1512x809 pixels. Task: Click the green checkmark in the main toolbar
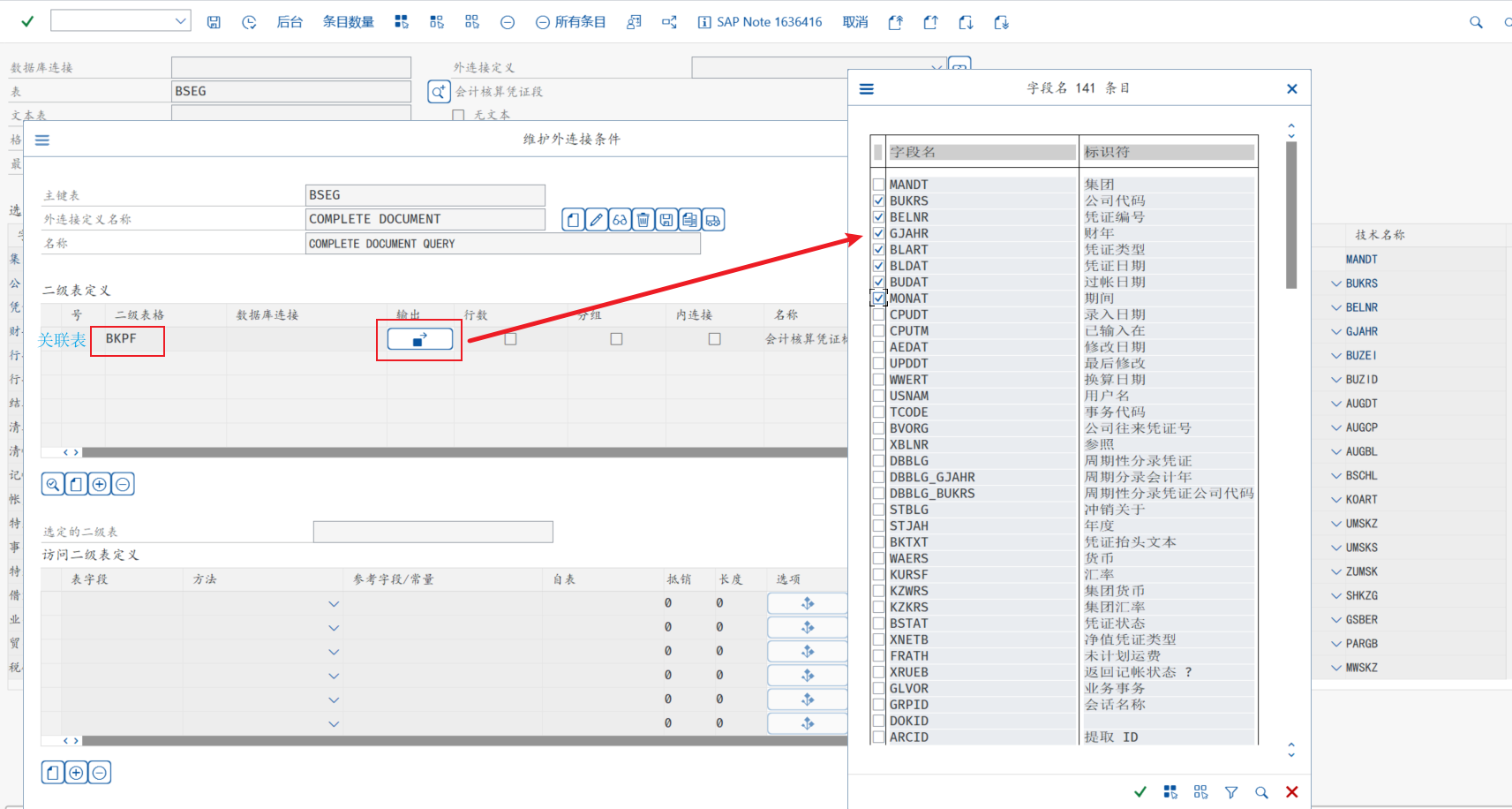[x=27, y=21]
